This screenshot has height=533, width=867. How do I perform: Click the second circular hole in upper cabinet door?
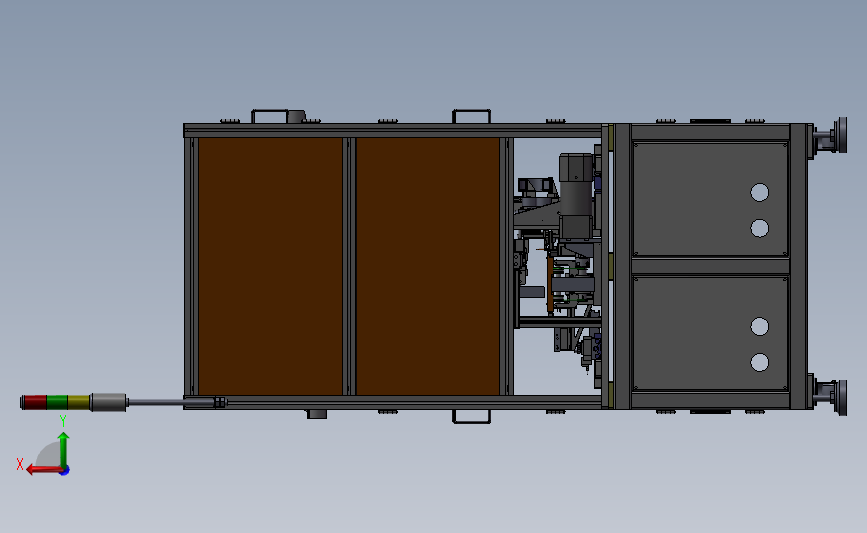pyautogui.click(x=760, y=228)
